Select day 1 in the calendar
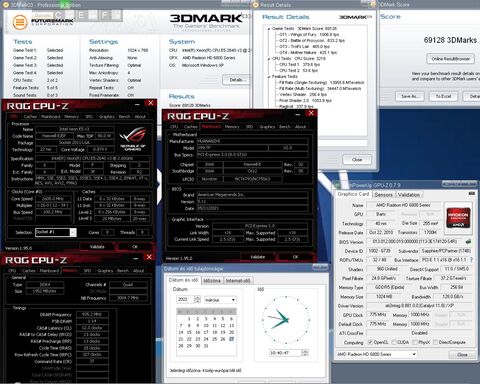480x384 pixels. 189,319
